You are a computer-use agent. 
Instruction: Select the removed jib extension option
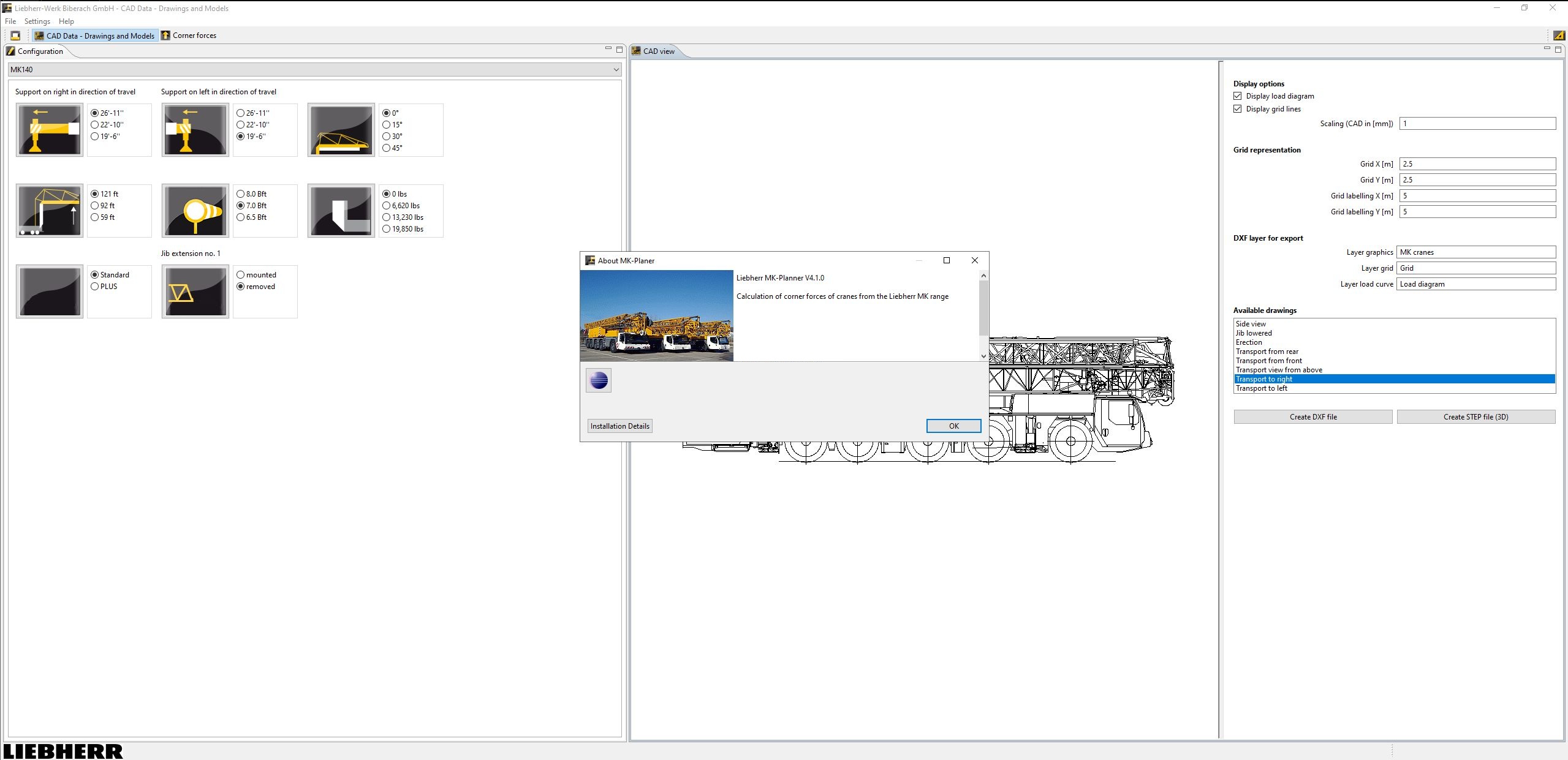tap(240, 286)
